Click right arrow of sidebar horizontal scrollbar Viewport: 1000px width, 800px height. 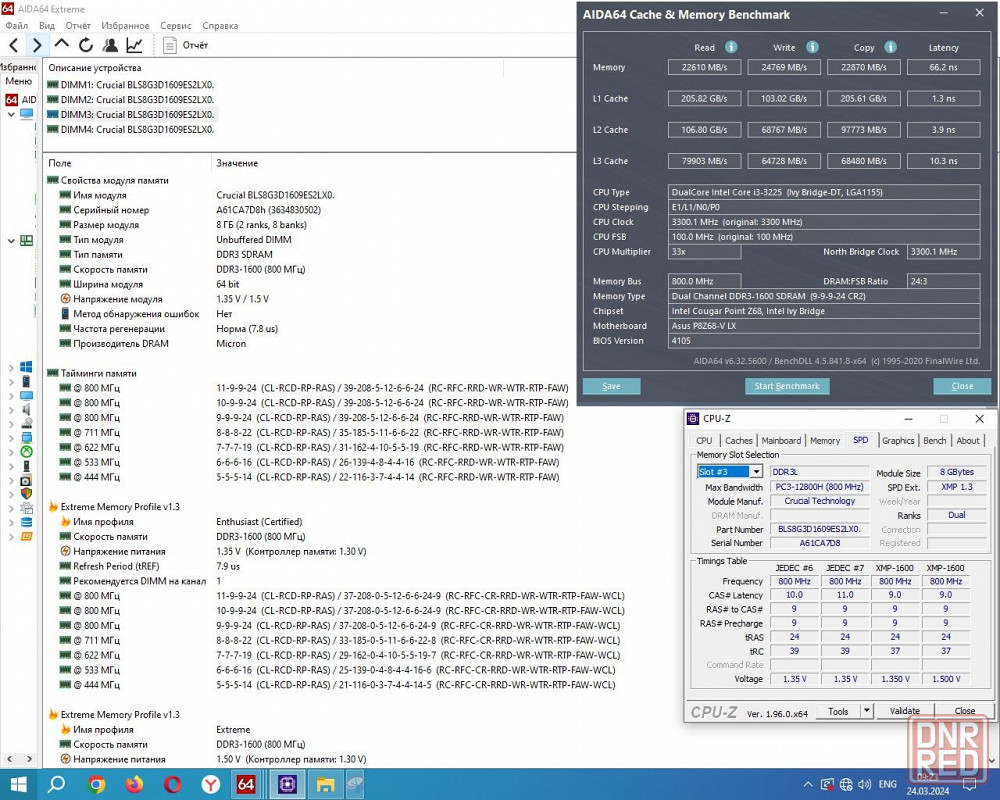[29, 759]
